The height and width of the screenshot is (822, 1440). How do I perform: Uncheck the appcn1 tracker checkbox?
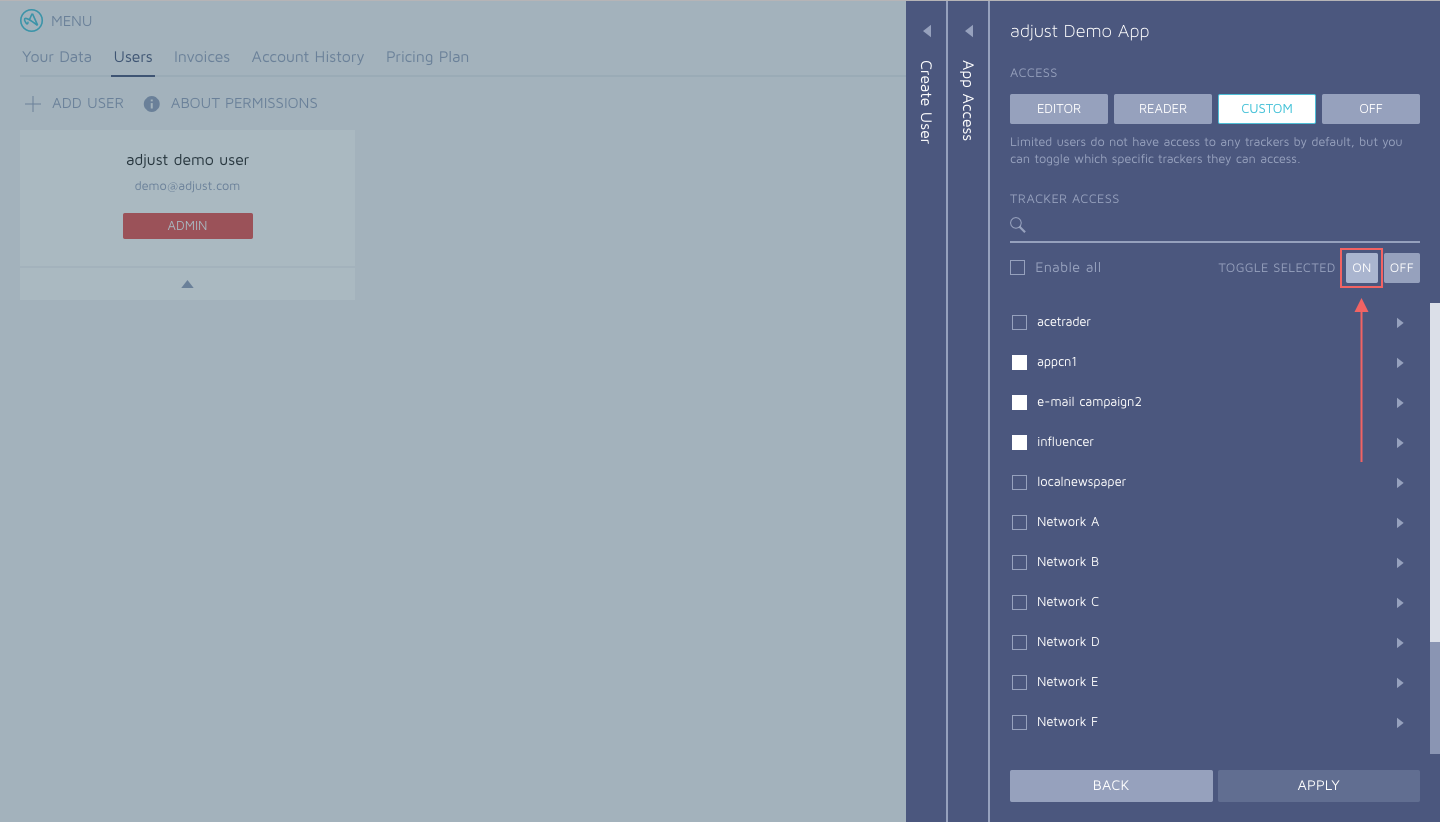pos(1019,362)
